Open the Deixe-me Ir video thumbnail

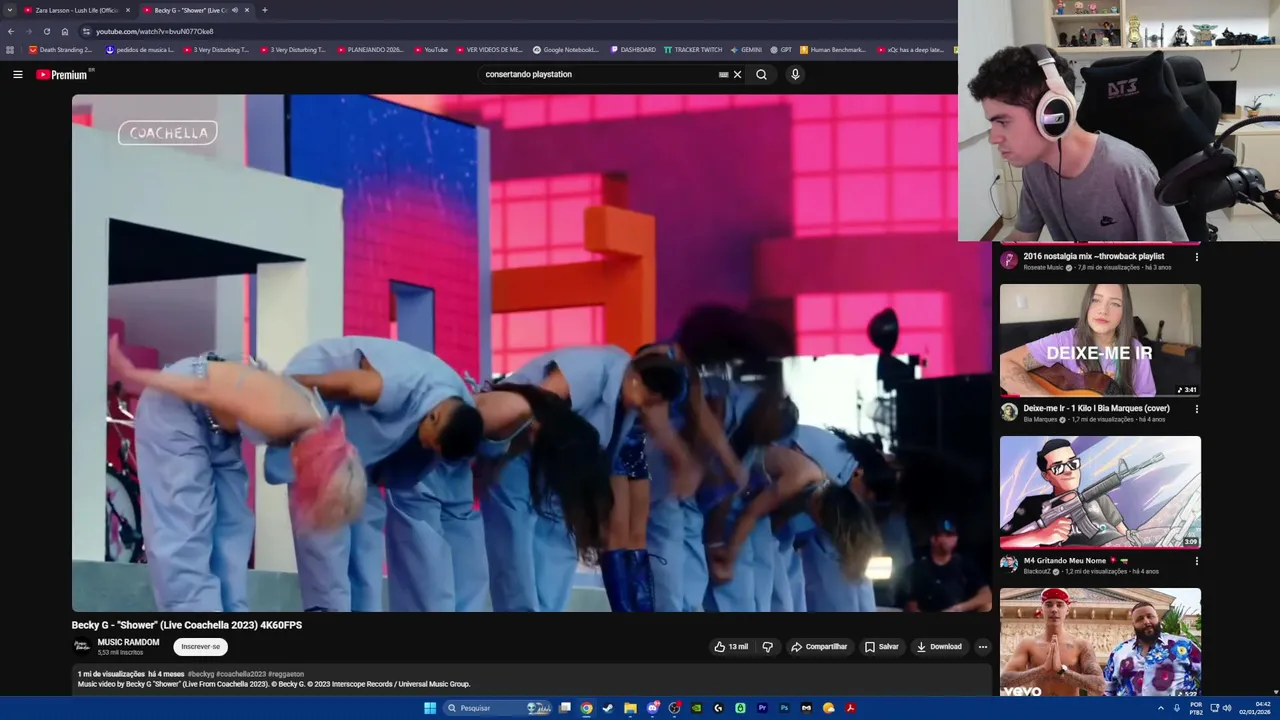pos(1100,340)
